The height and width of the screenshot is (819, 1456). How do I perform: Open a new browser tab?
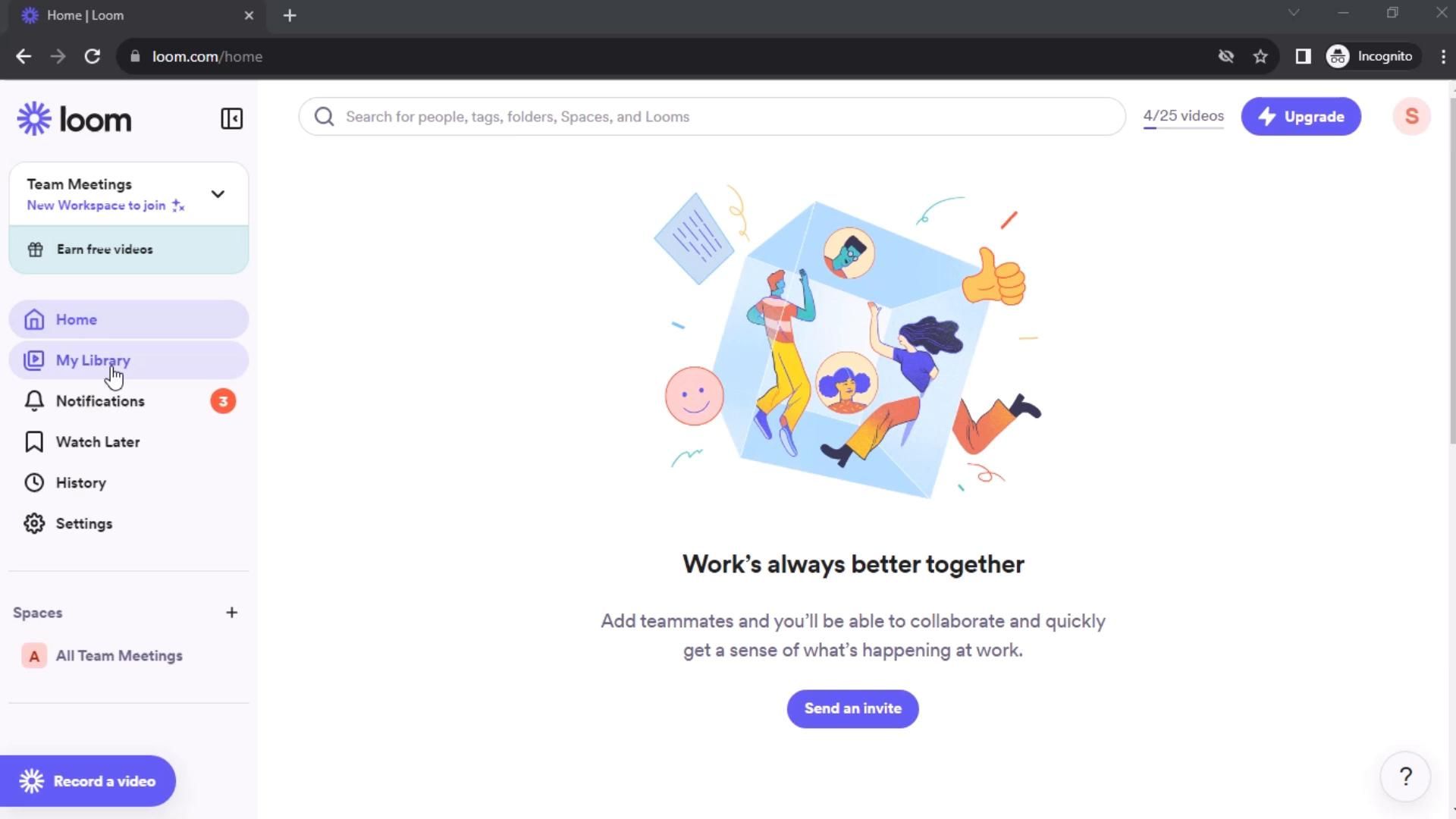tap(290, 15)
